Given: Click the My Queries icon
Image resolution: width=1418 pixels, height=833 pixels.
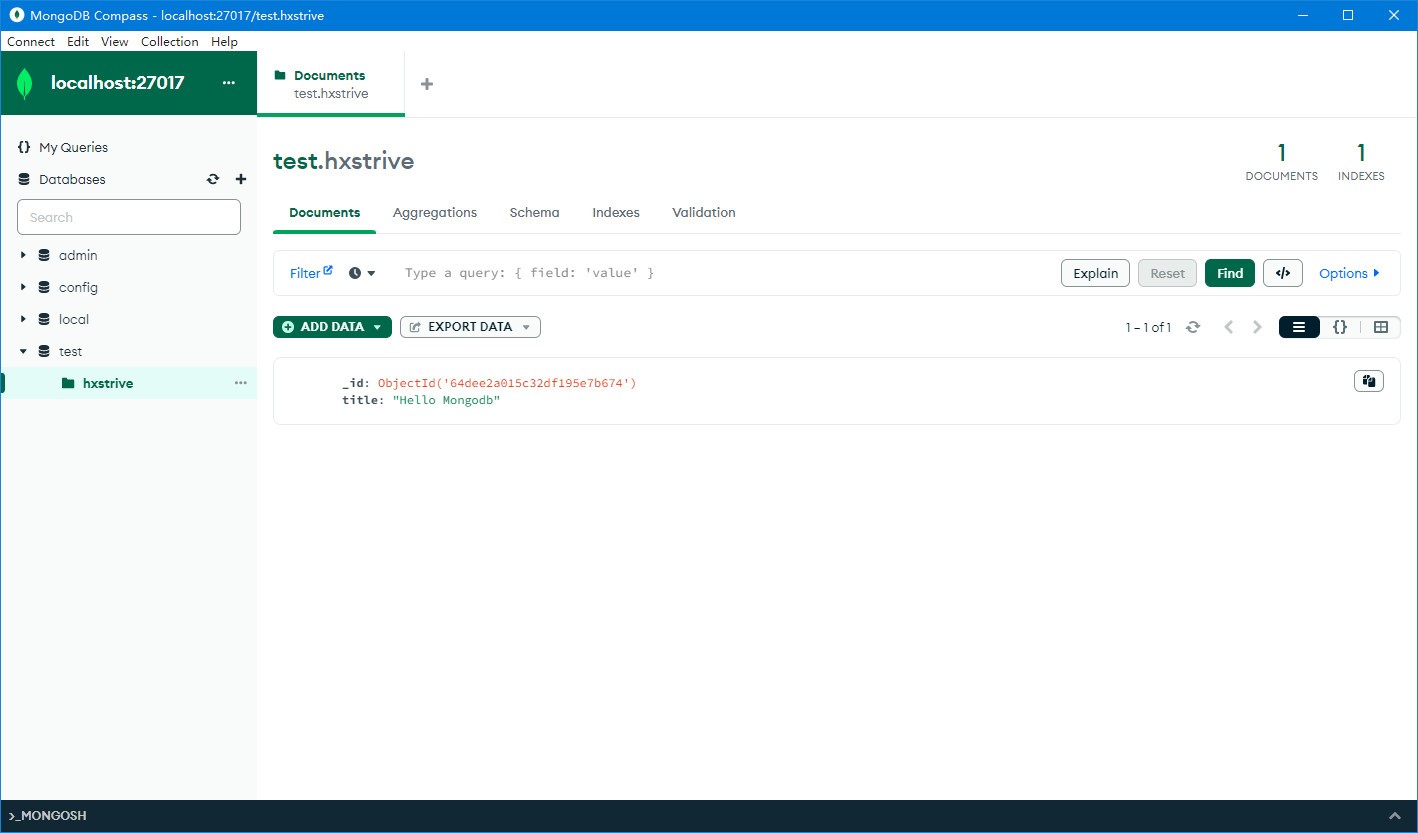Looking at the screenshot, I should (24, 147).
